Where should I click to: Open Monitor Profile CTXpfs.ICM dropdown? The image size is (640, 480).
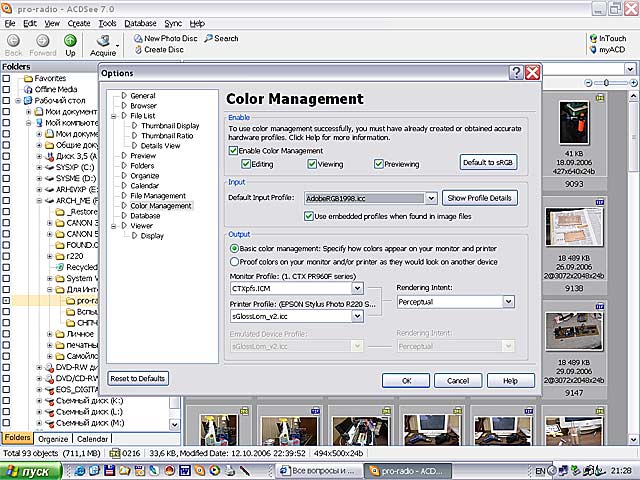(x=357, y=289)
